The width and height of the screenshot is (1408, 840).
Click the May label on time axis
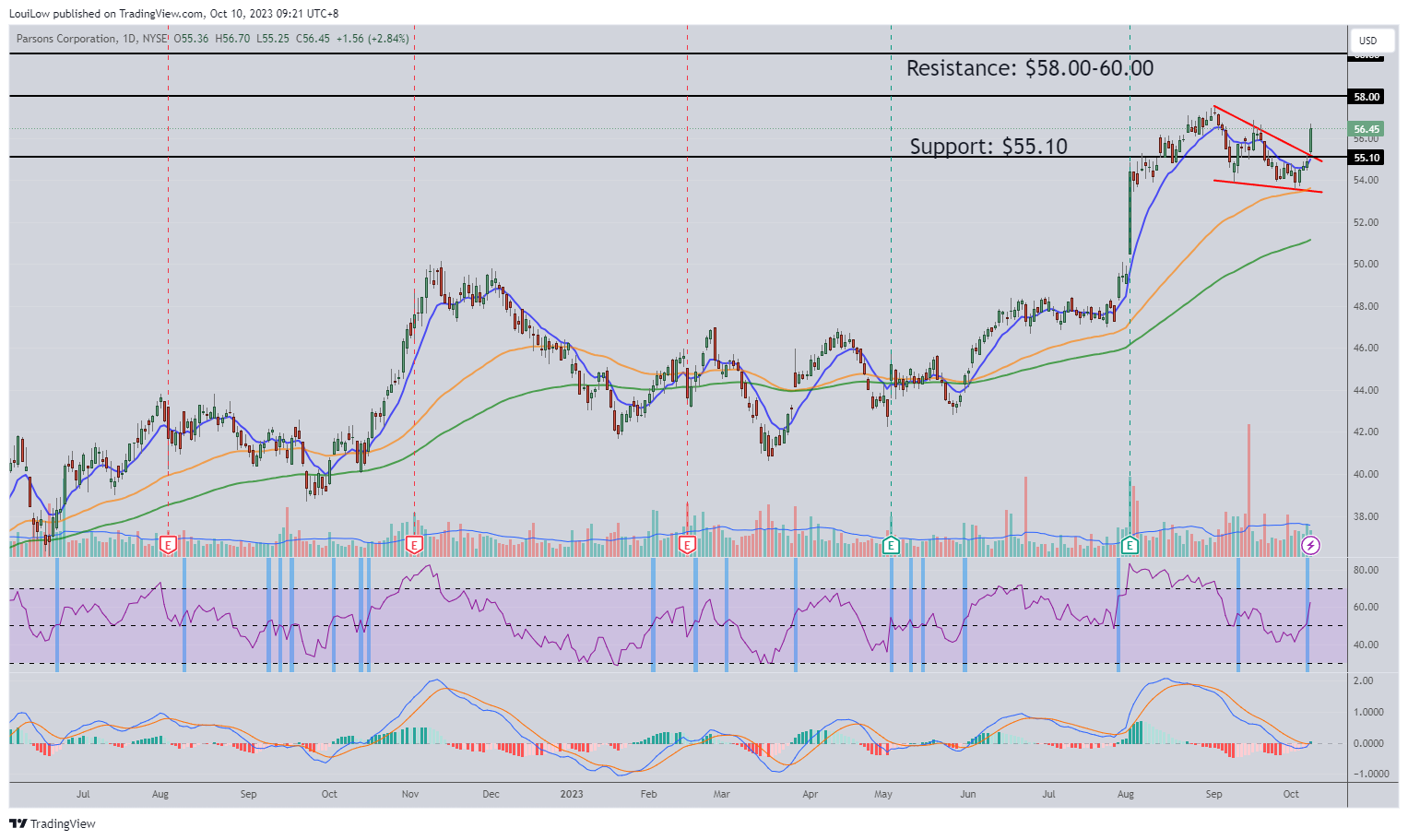tap(883, 794)
